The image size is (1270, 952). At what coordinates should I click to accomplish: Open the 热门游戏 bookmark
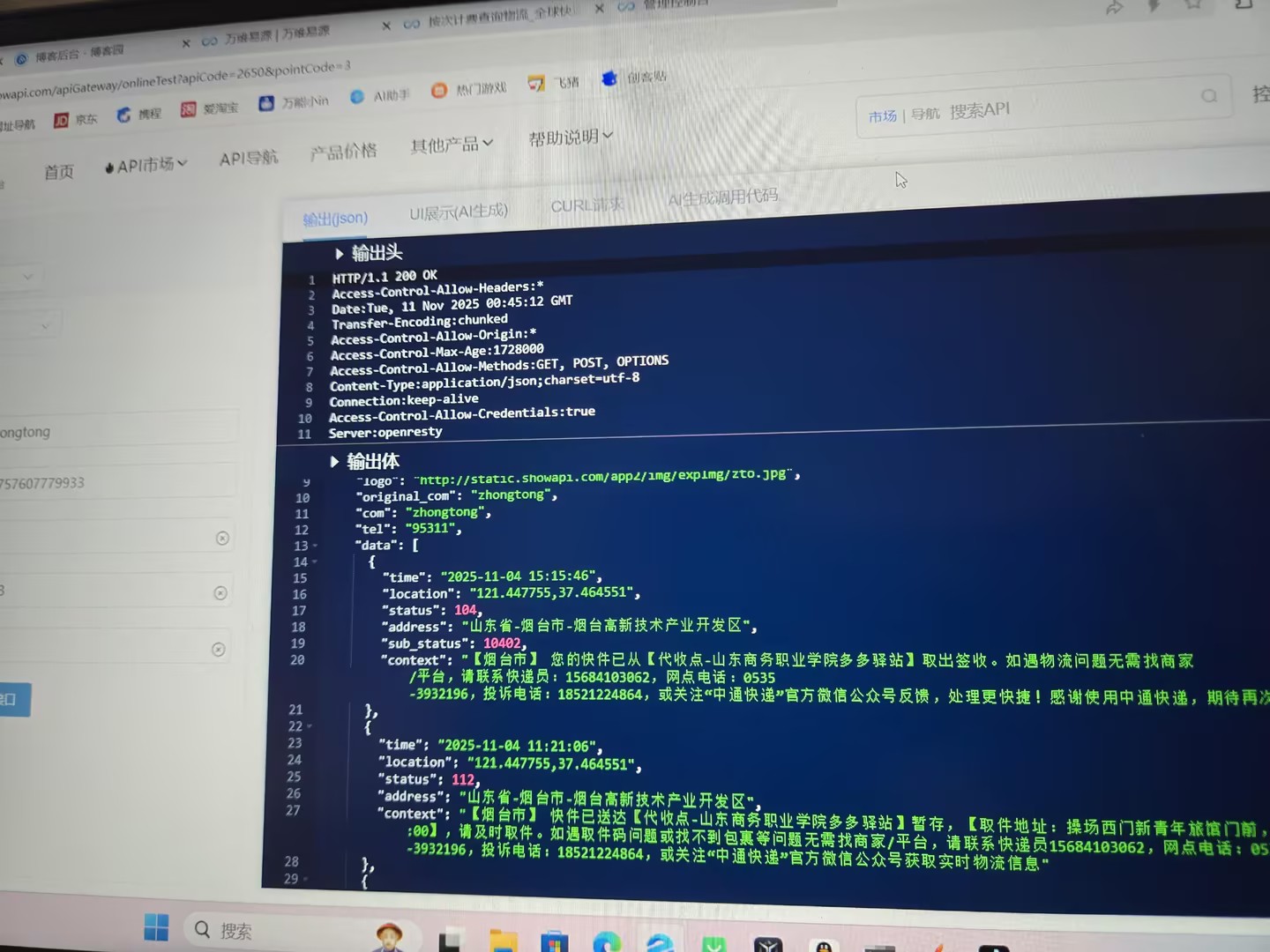469,89
